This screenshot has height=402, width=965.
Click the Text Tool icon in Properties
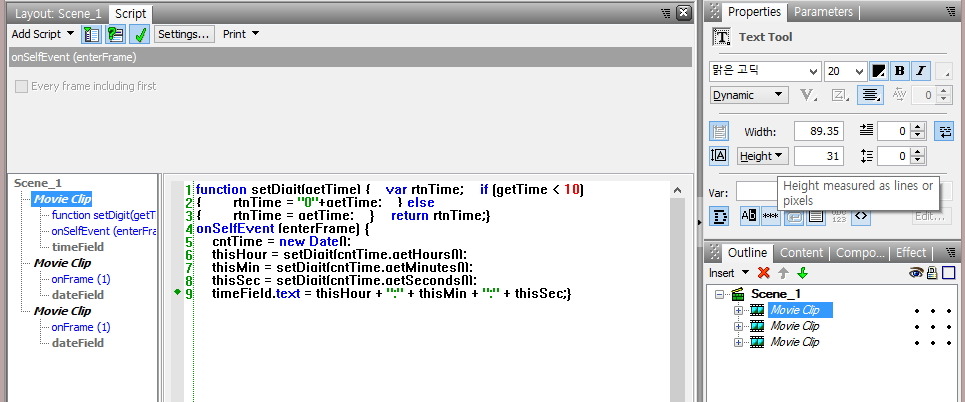[721, 37]
